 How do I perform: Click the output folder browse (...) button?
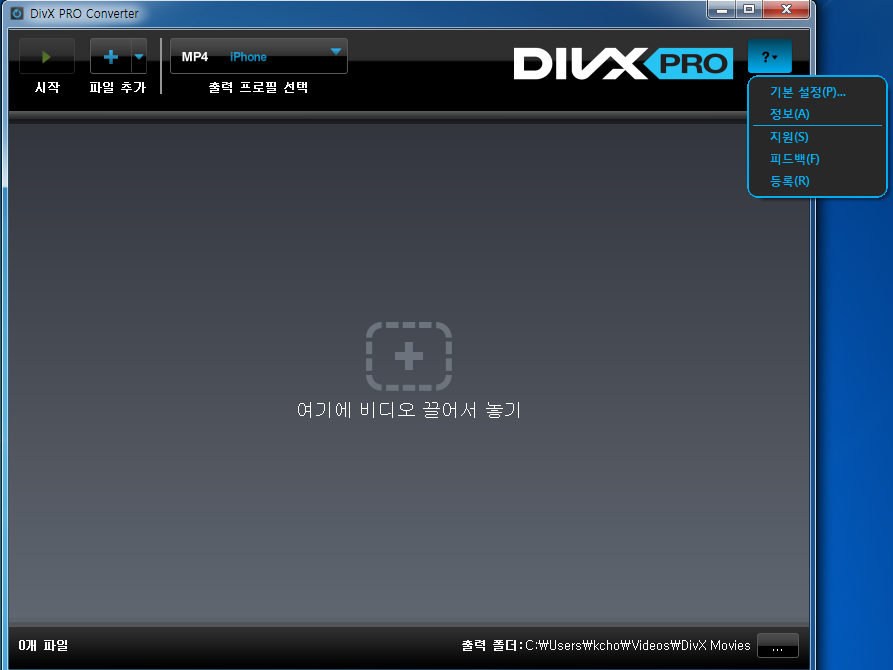pos(777,646)
